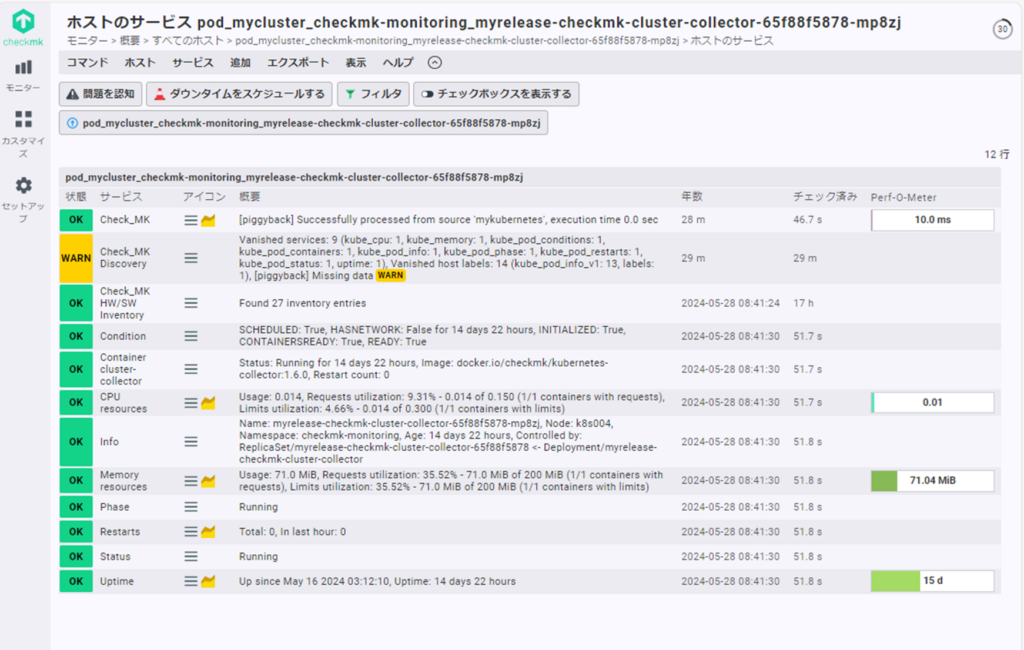1024x650 pixels.
Task: Click the host name button below toolbar
Action: coord(304,123)
